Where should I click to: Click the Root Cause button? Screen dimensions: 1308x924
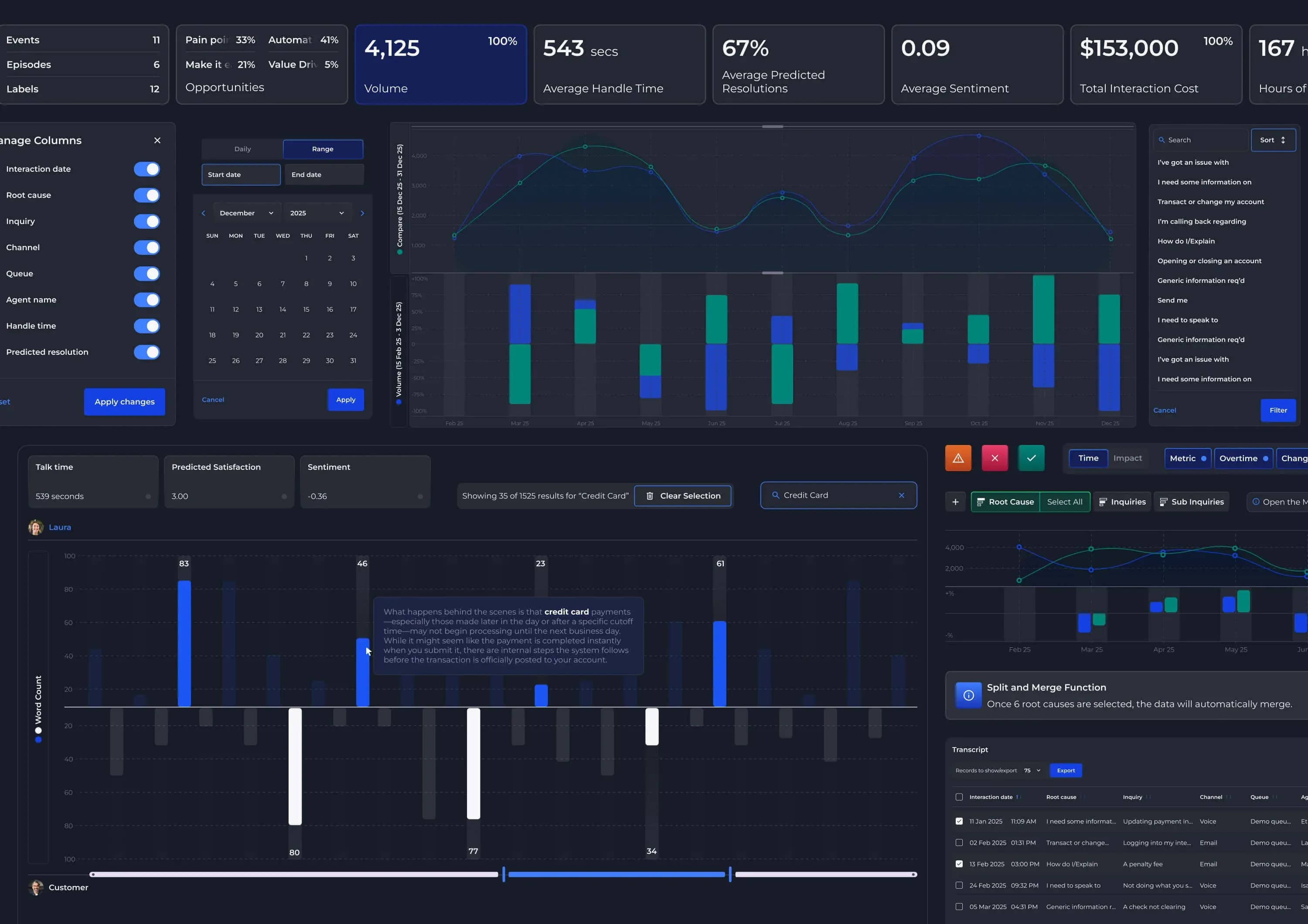click(1005, 502)
